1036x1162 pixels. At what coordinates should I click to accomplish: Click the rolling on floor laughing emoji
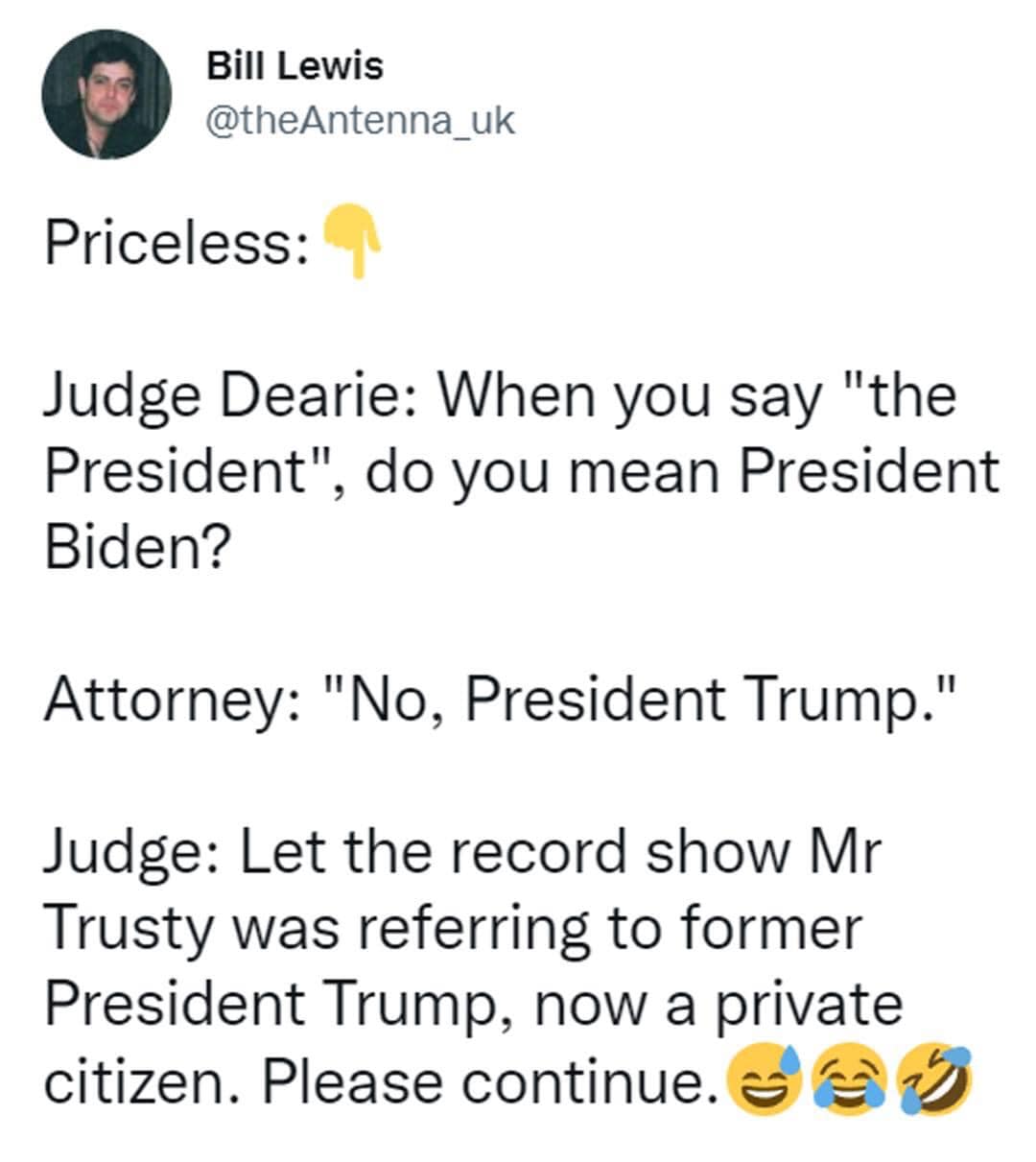coord(934,1079)
